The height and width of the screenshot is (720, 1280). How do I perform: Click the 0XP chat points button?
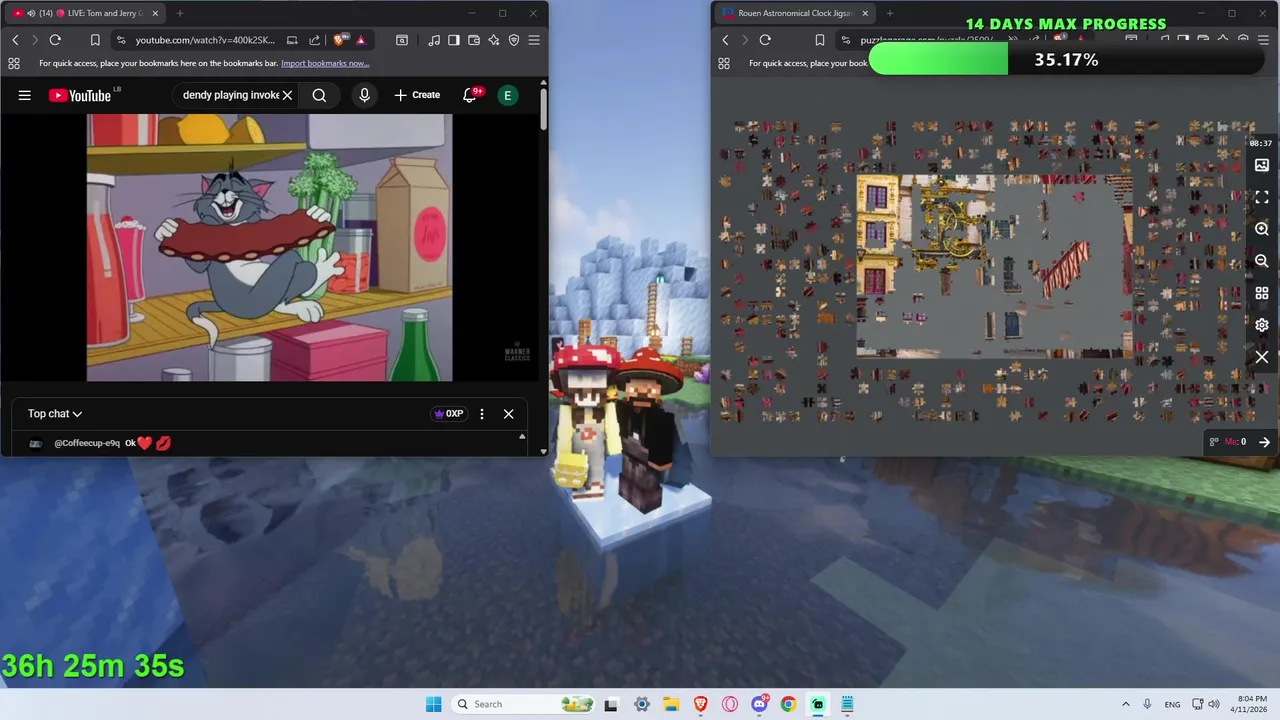pos(448,413)
